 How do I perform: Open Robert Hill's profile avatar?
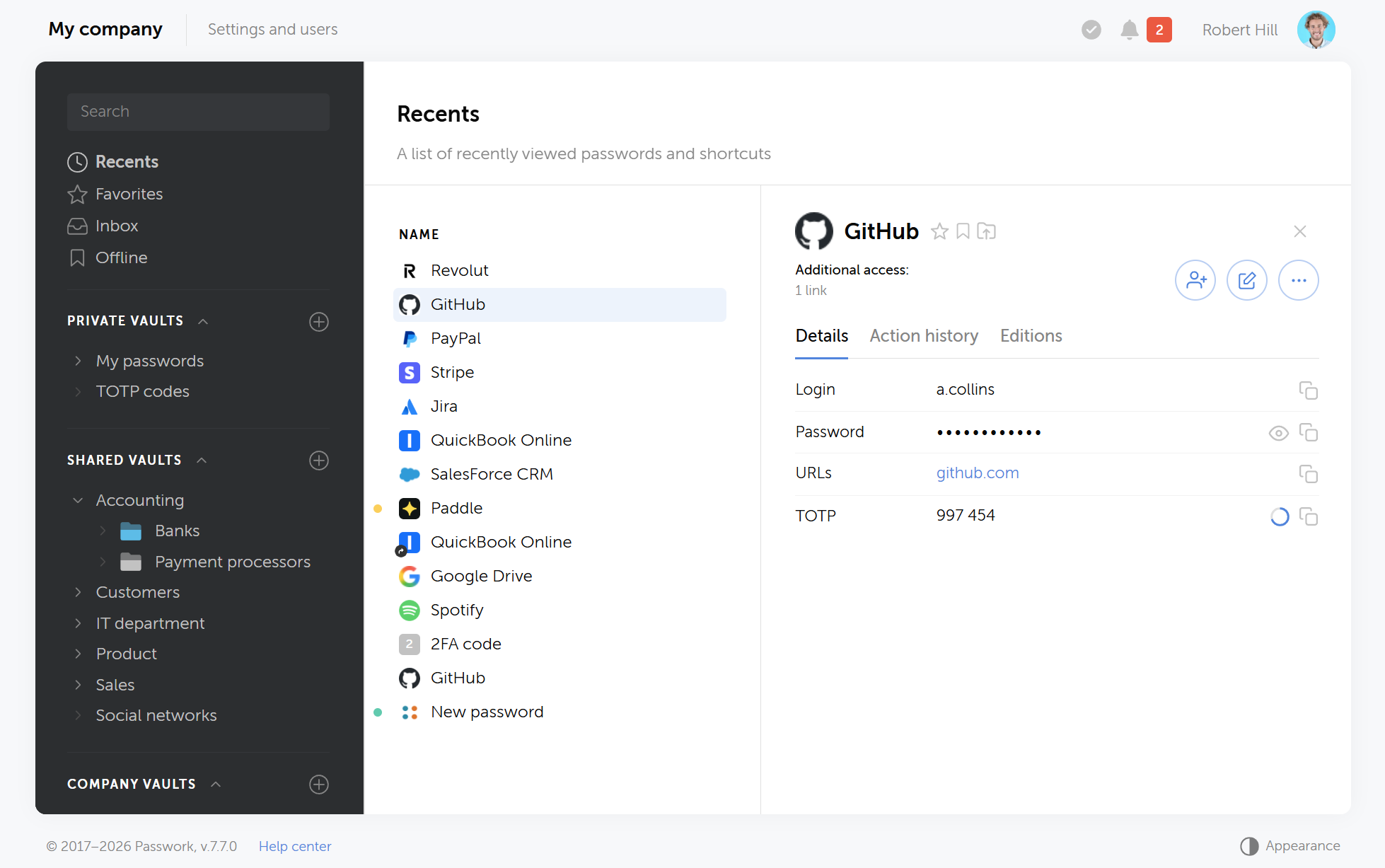tap(1316, 30)
